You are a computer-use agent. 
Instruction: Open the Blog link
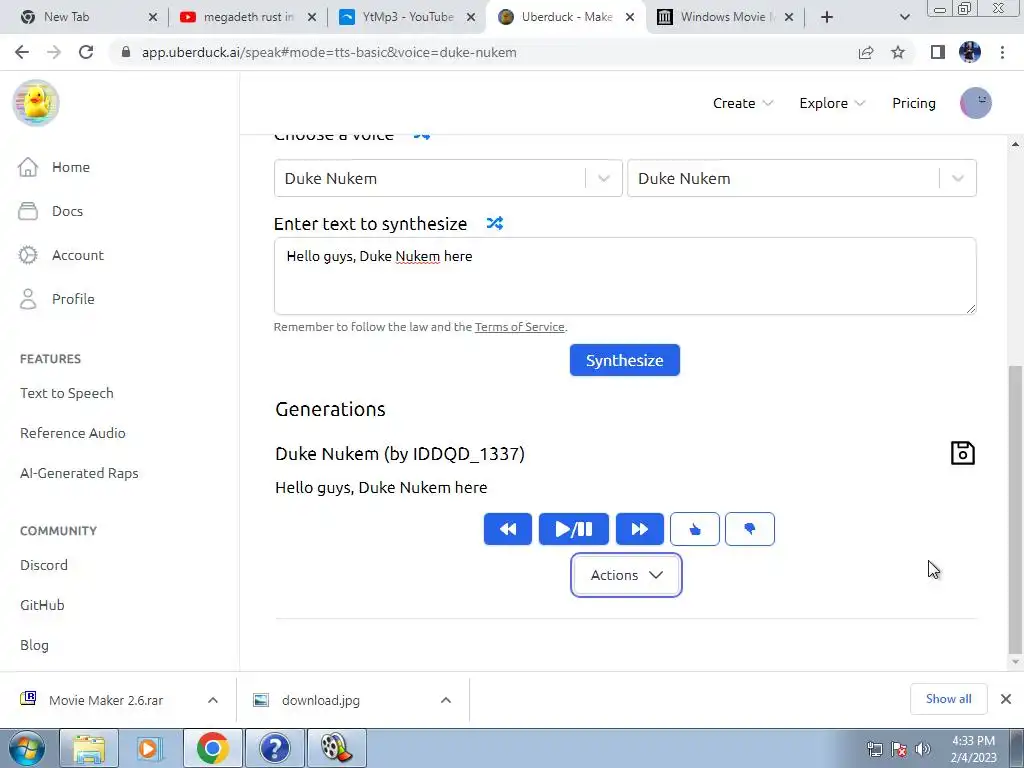tap(34, 645)
